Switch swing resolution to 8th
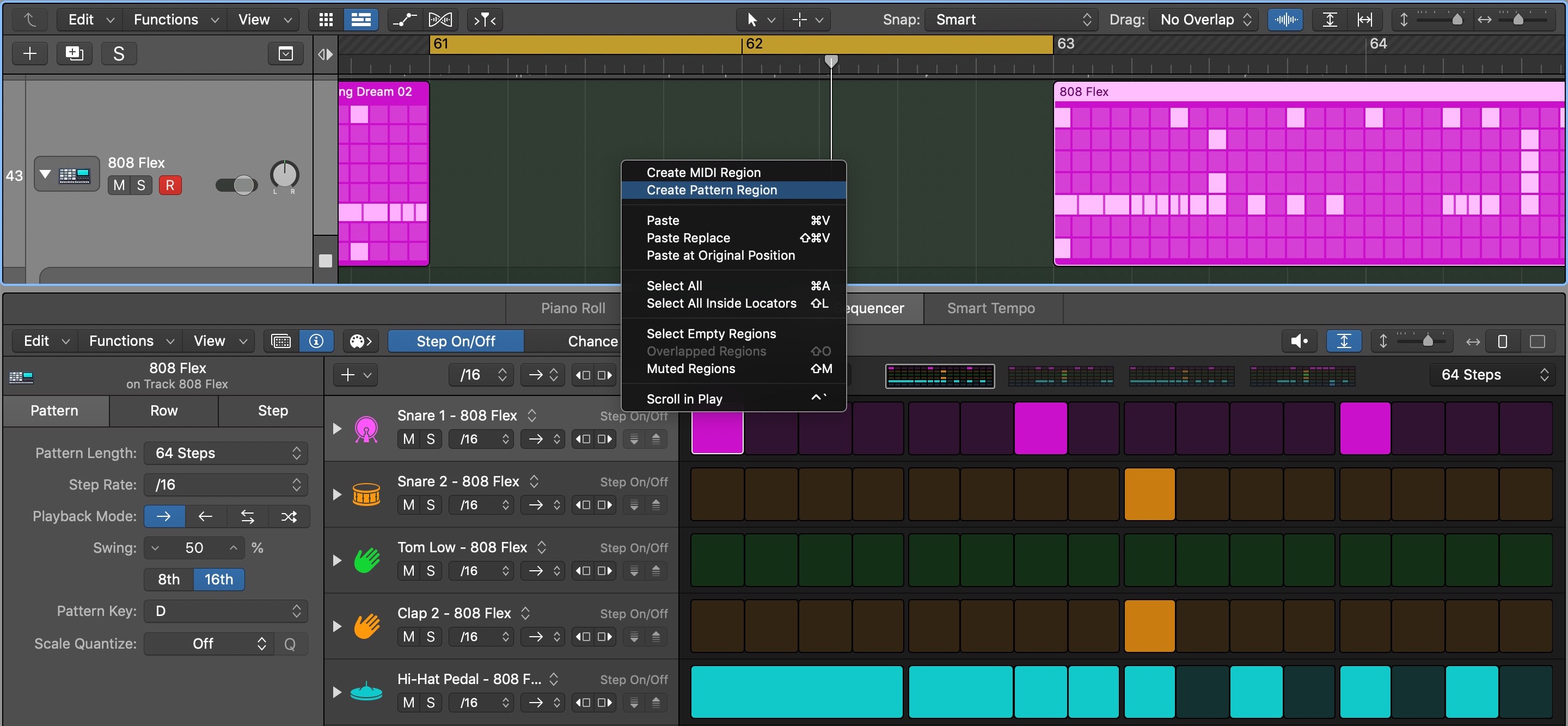The image size is (1568, 726). (168, 579)
